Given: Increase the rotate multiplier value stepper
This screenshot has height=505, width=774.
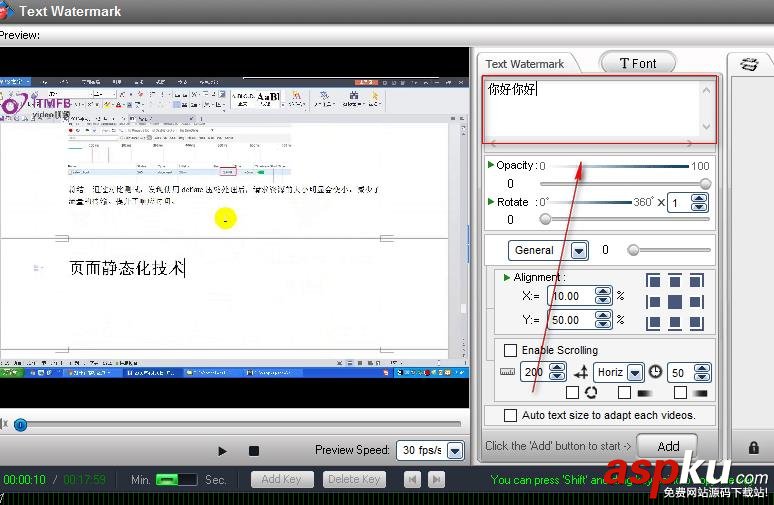Looking at the screenshot, I should pyautogui.click(x=698, y=198).
